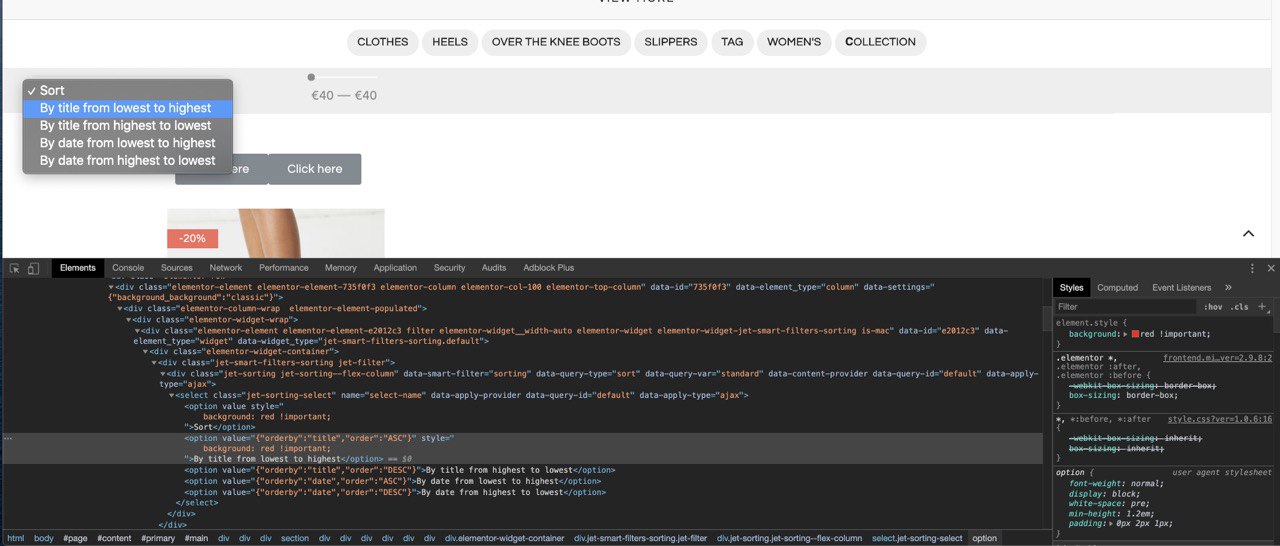The height and width of the screenshot is (546, 1280).
Task: Open style.css?ver=1.0.6:16 source link
Action: coord(1220,419)
